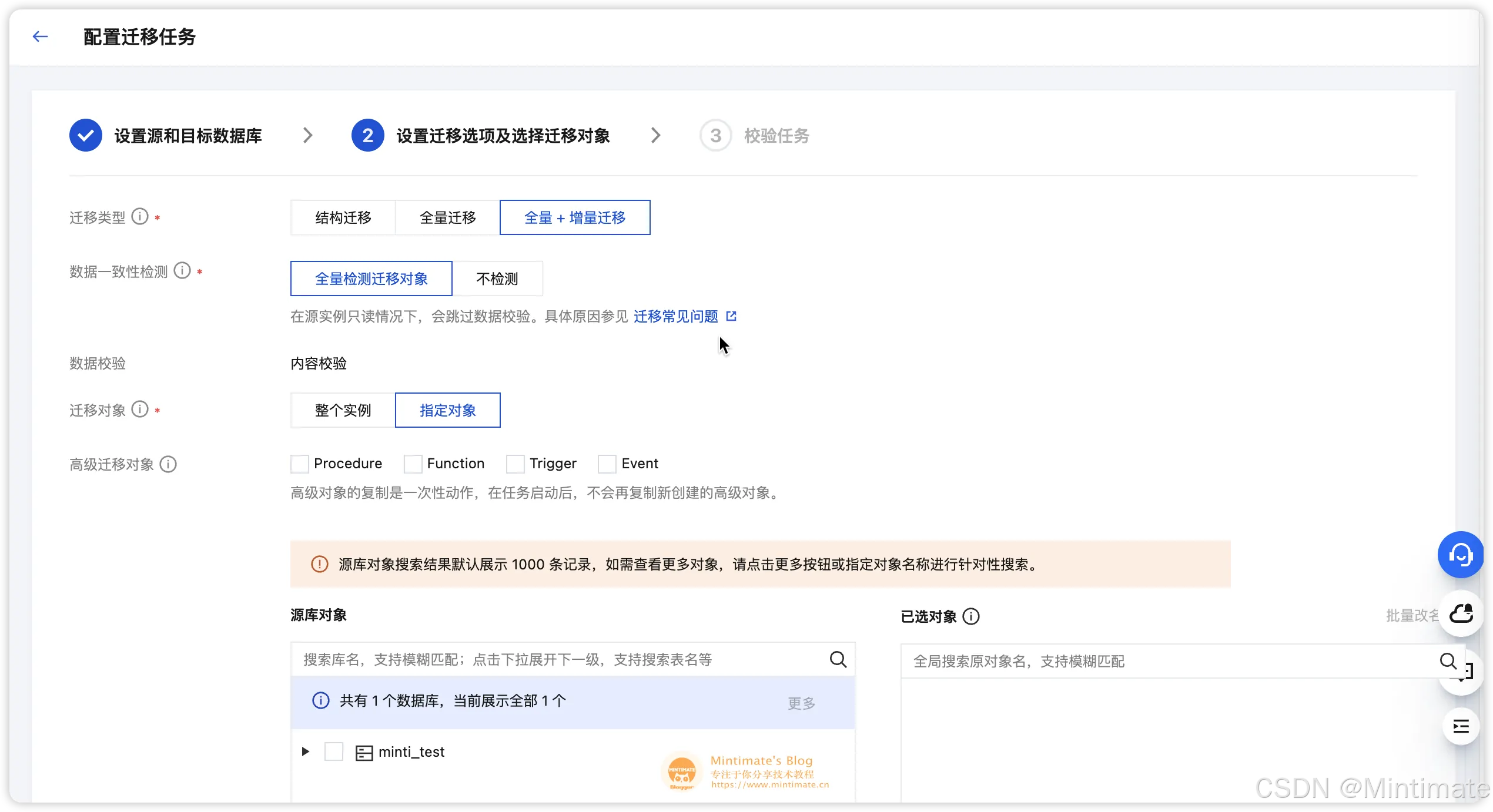Click the info icon beside 高级迁移对象
1493x812 pixels.
point(168,465)
